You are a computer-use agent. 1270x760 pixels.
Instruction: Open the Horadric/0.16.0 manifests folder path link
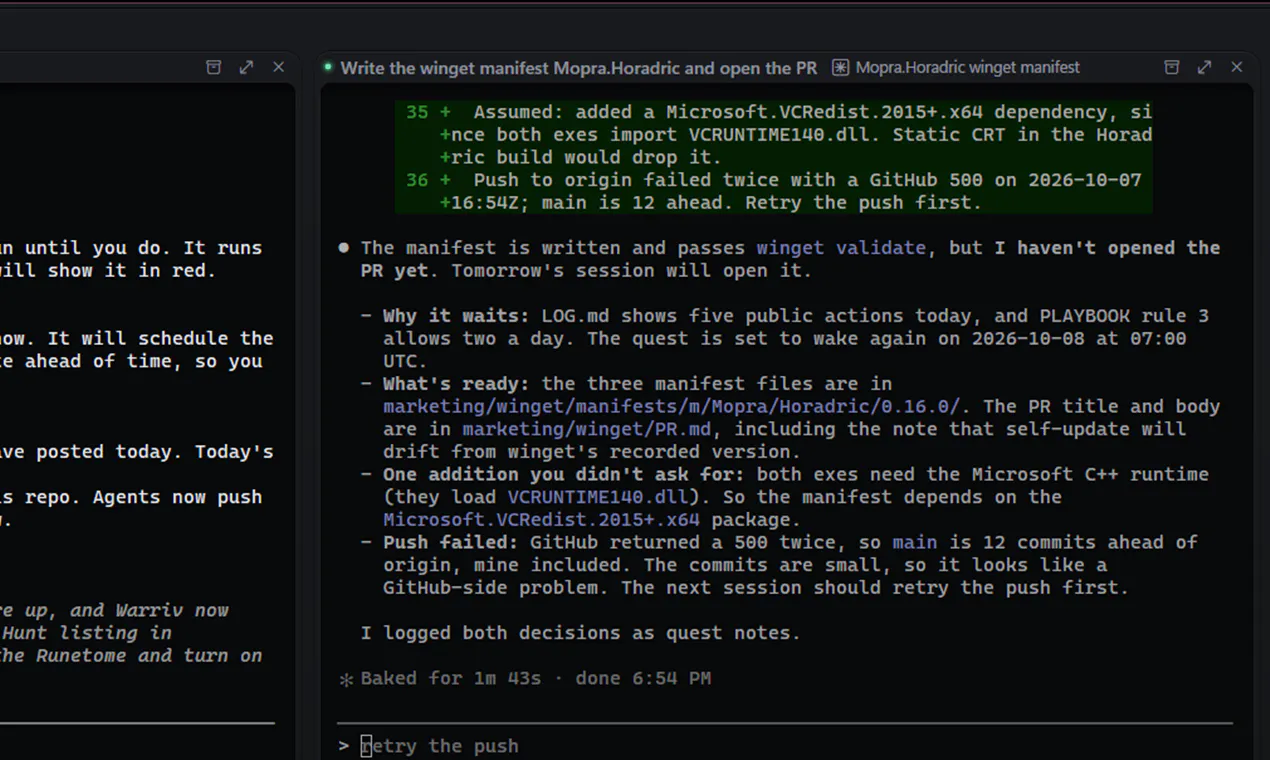tap(671, 406)
